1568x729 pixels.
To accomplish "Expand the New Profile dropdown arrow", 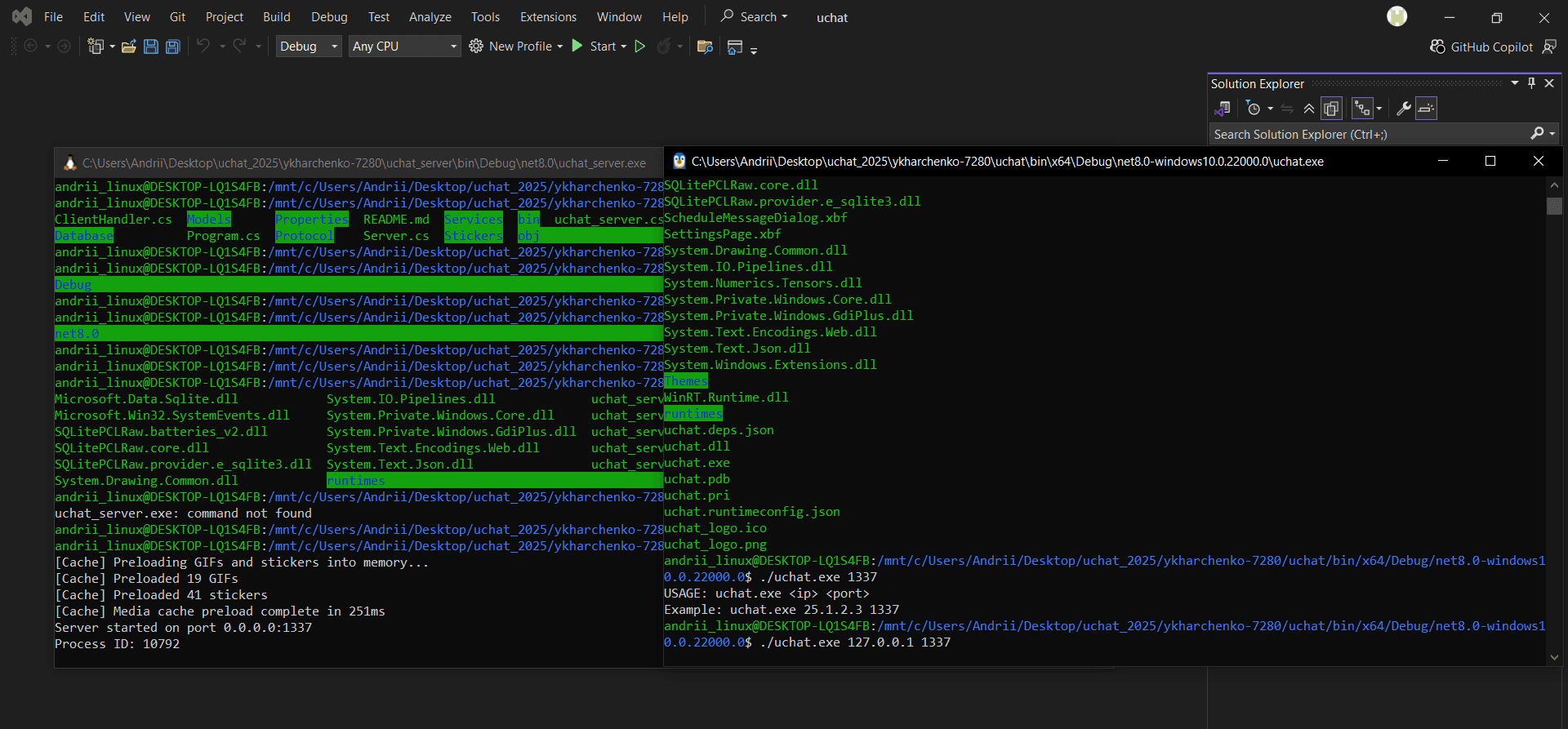I will tap(560, 47).
